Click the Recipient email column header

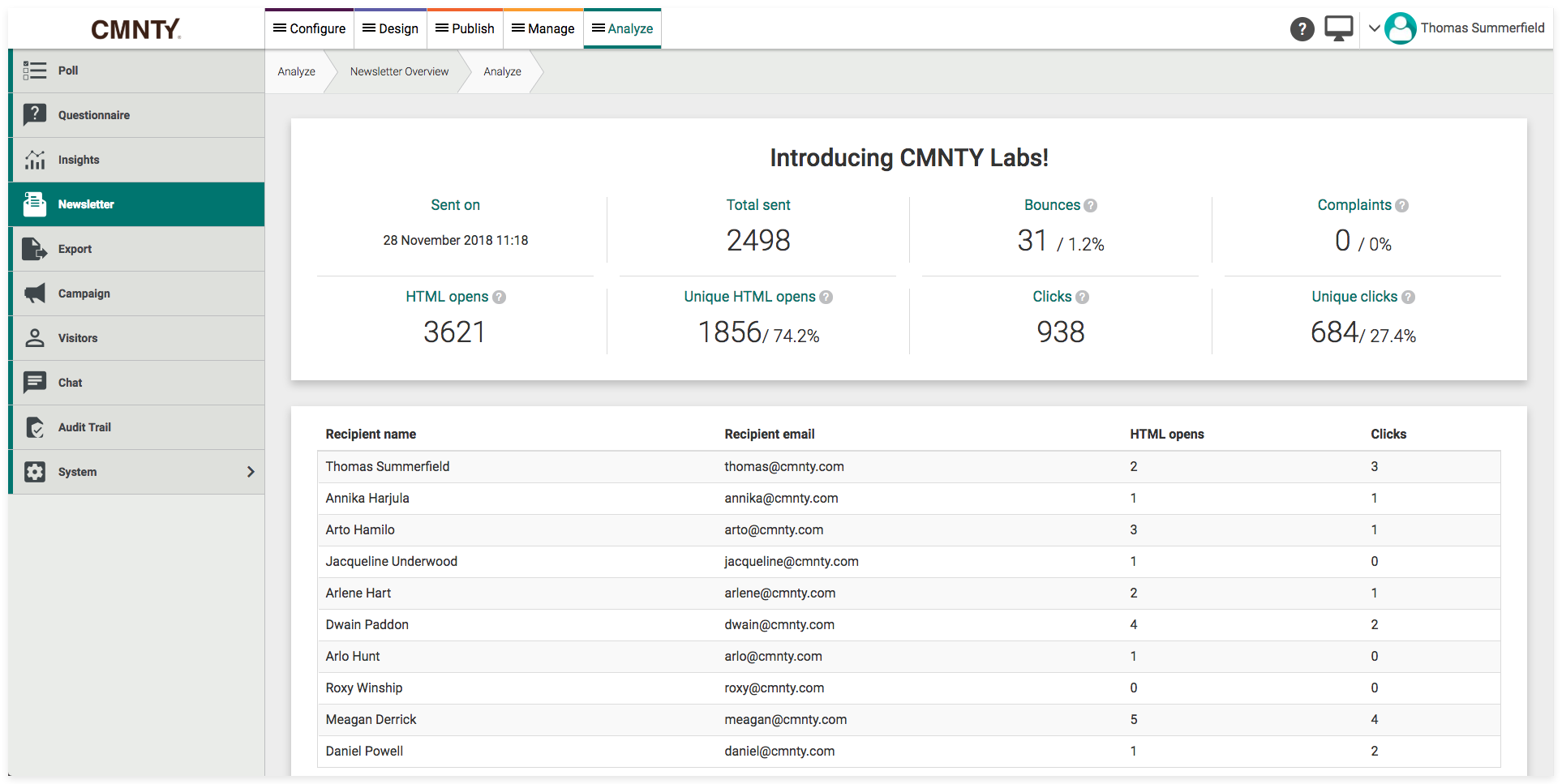770,435
